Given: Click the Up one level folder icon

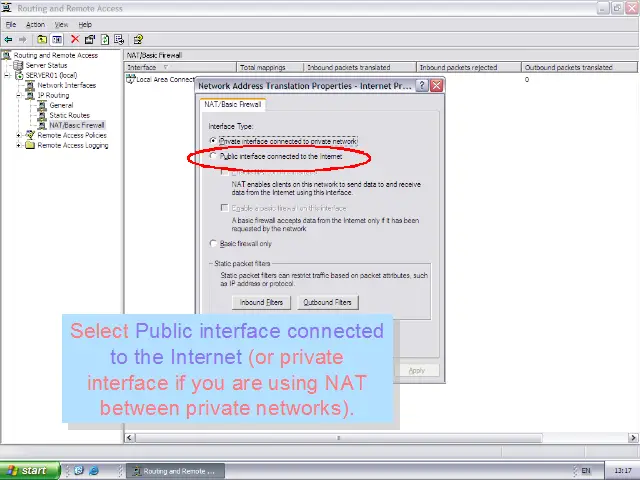Looking at the screenshot, I should point(42,40).
